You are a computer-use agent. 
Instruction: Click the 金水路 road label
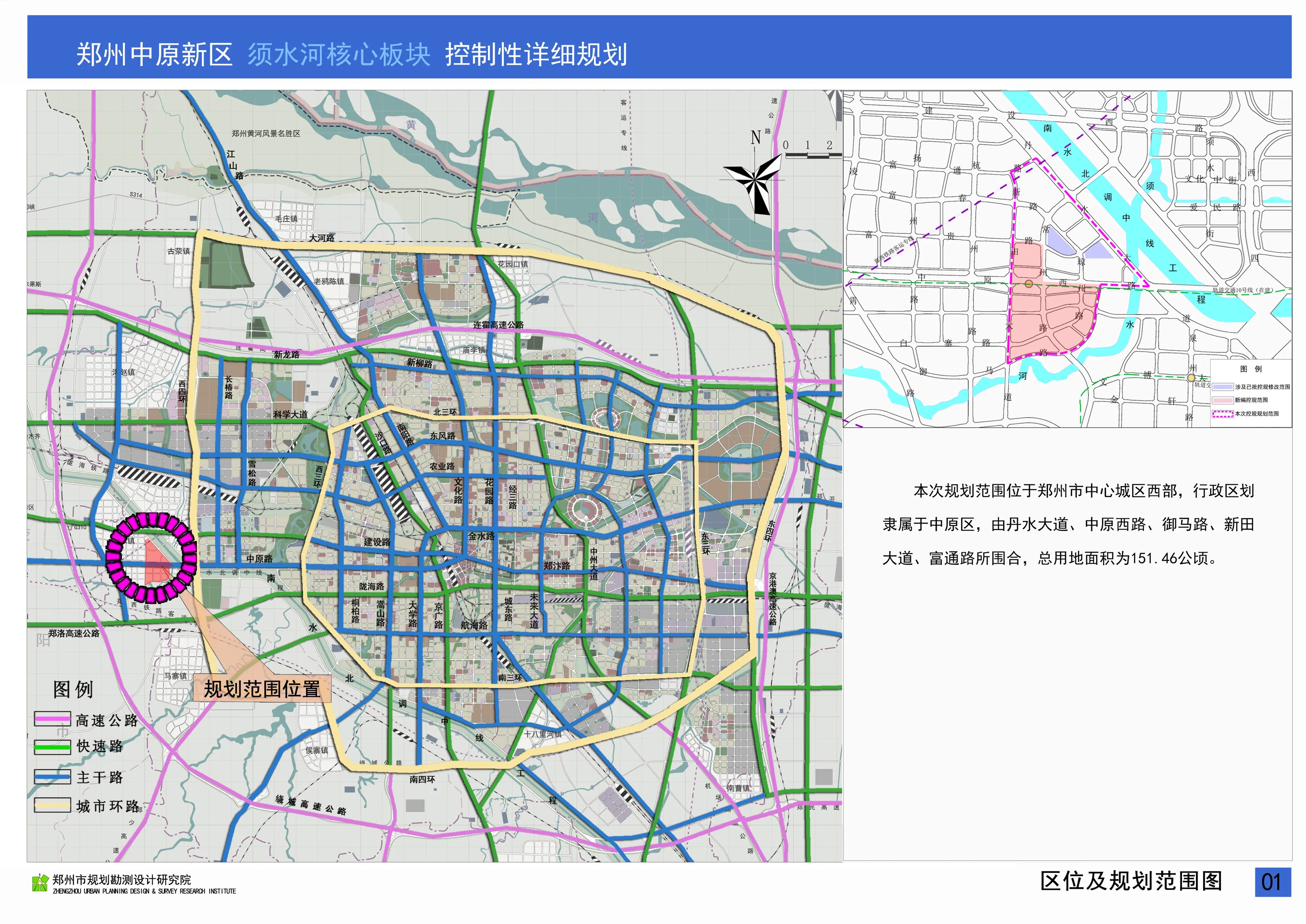481,536
